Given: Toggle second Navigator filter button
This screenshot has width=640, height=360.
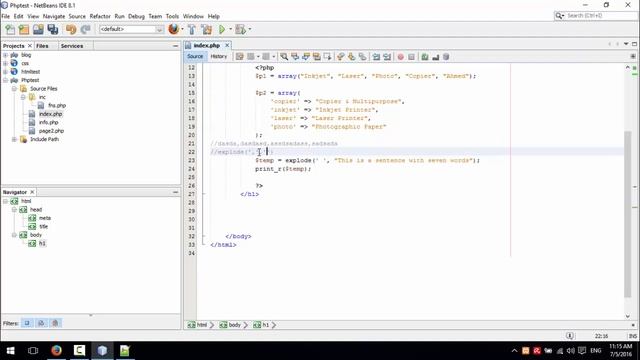Looking at the screenshot, I should click(x=41, y=323).
